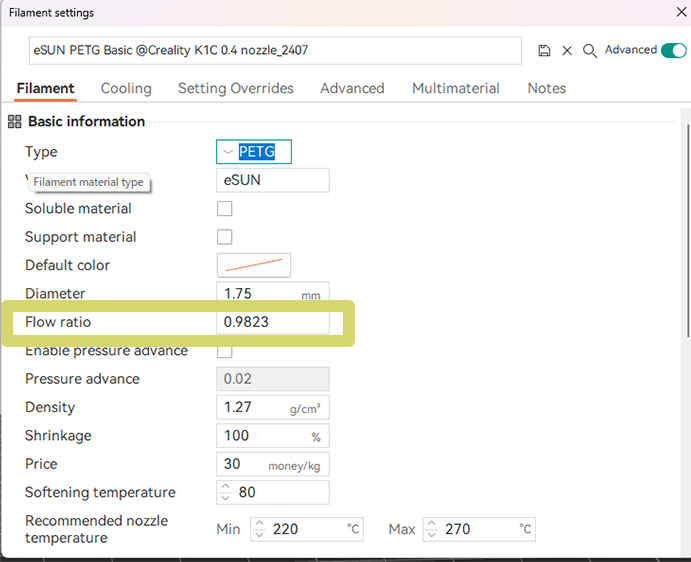Screen dimensions: 691x562
Task: Open the Setting Overrides tab
Action: point(236,88)
